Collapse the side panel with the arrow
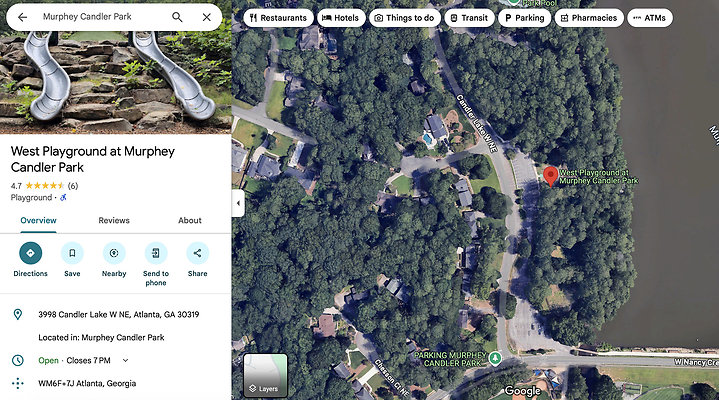This screenshot has width=719, height=400. click(x=238, y=203)
